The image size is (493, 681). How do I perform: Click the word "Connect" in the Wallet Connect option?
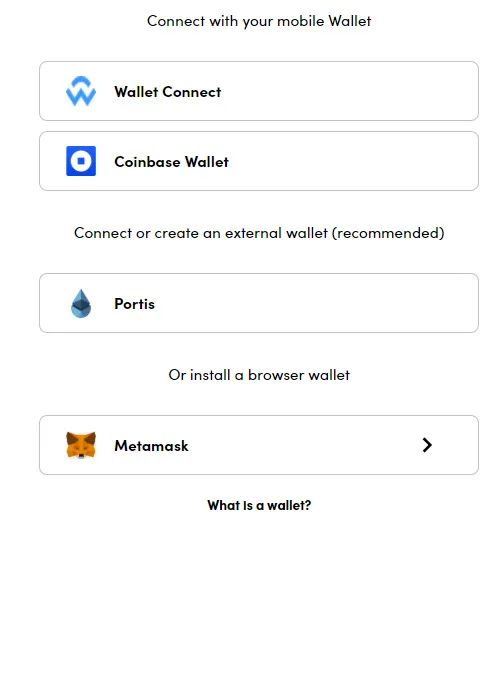click(192, 92)
